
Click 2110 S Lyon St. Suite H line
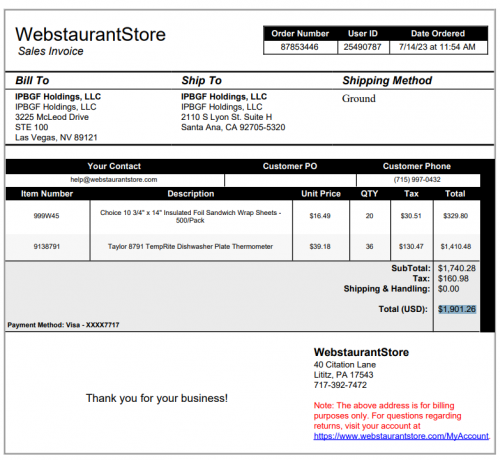[227, 117]
